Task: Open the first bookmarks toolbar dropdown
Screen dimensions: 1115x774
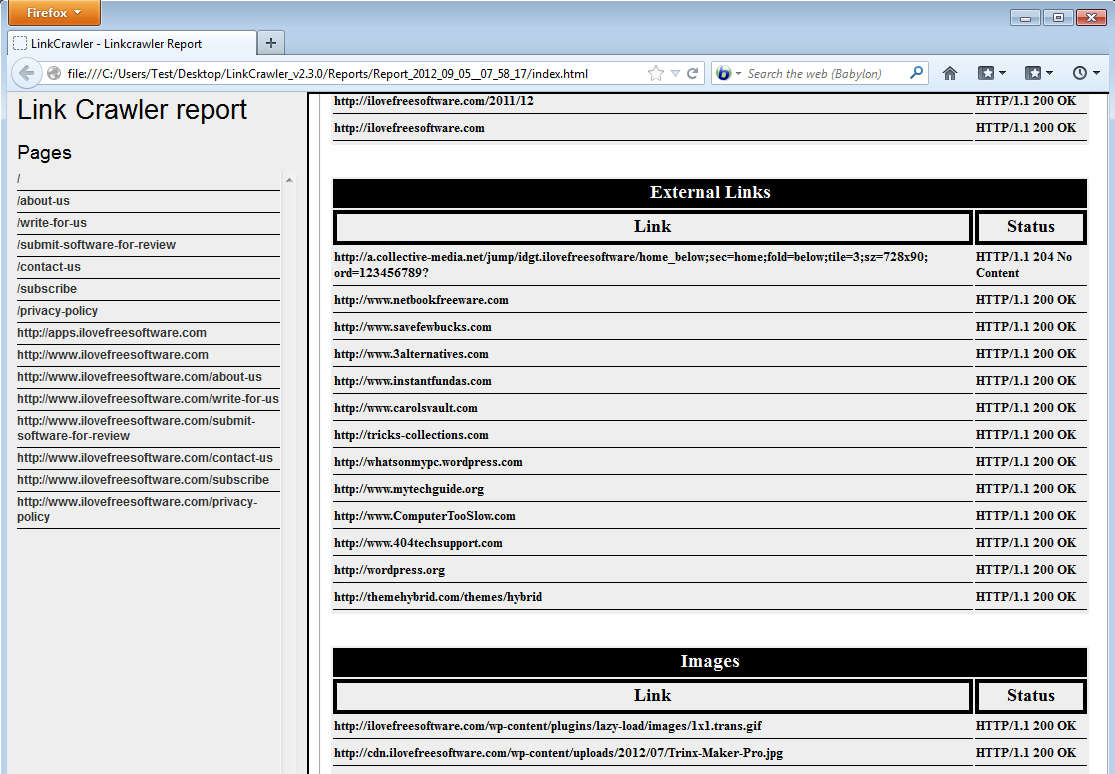Action: click(992, 73)
